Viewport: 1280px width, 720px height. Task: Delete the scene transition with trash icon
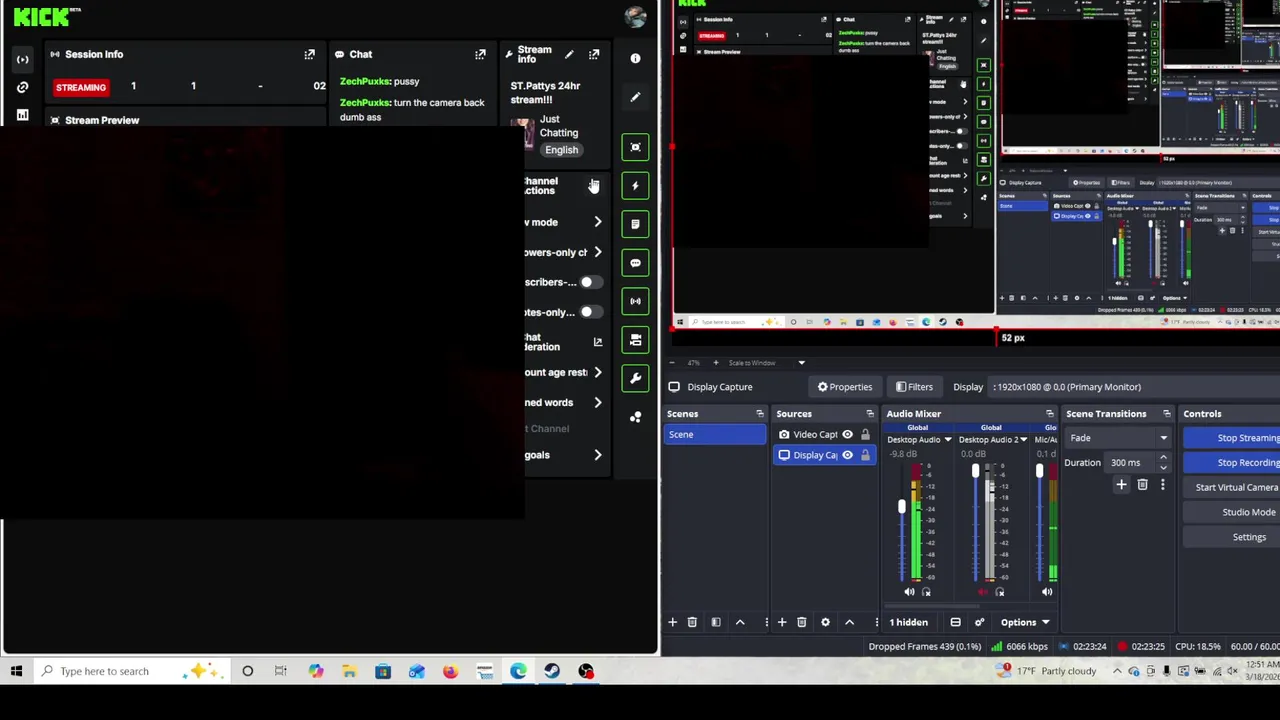pyautogui.click(x=1142, y=485)
